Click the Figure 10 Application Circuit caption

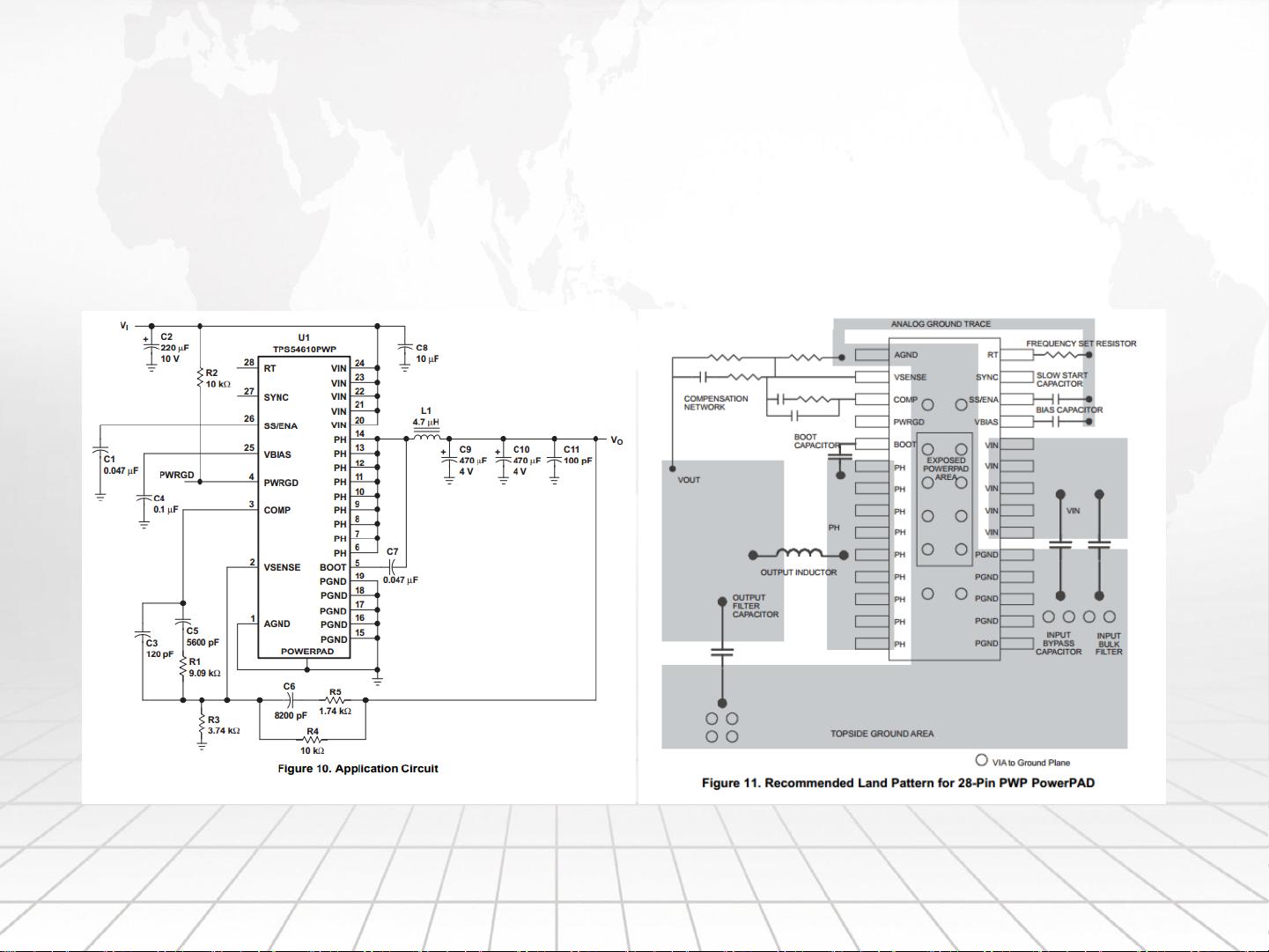[x=358, y=769]
